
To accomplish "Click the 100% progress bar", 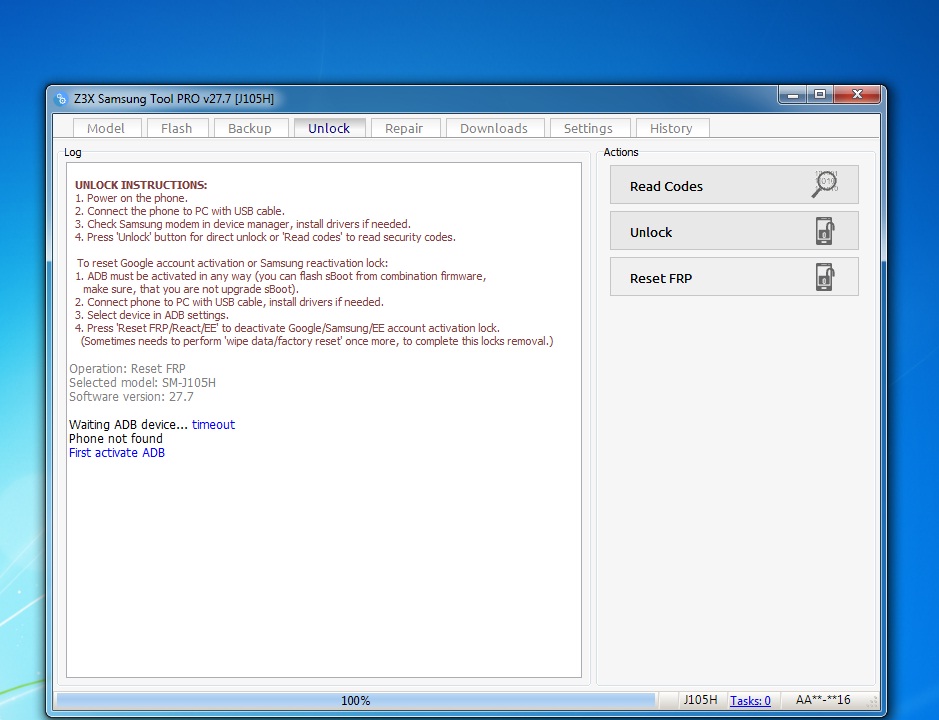I will 356,700.
